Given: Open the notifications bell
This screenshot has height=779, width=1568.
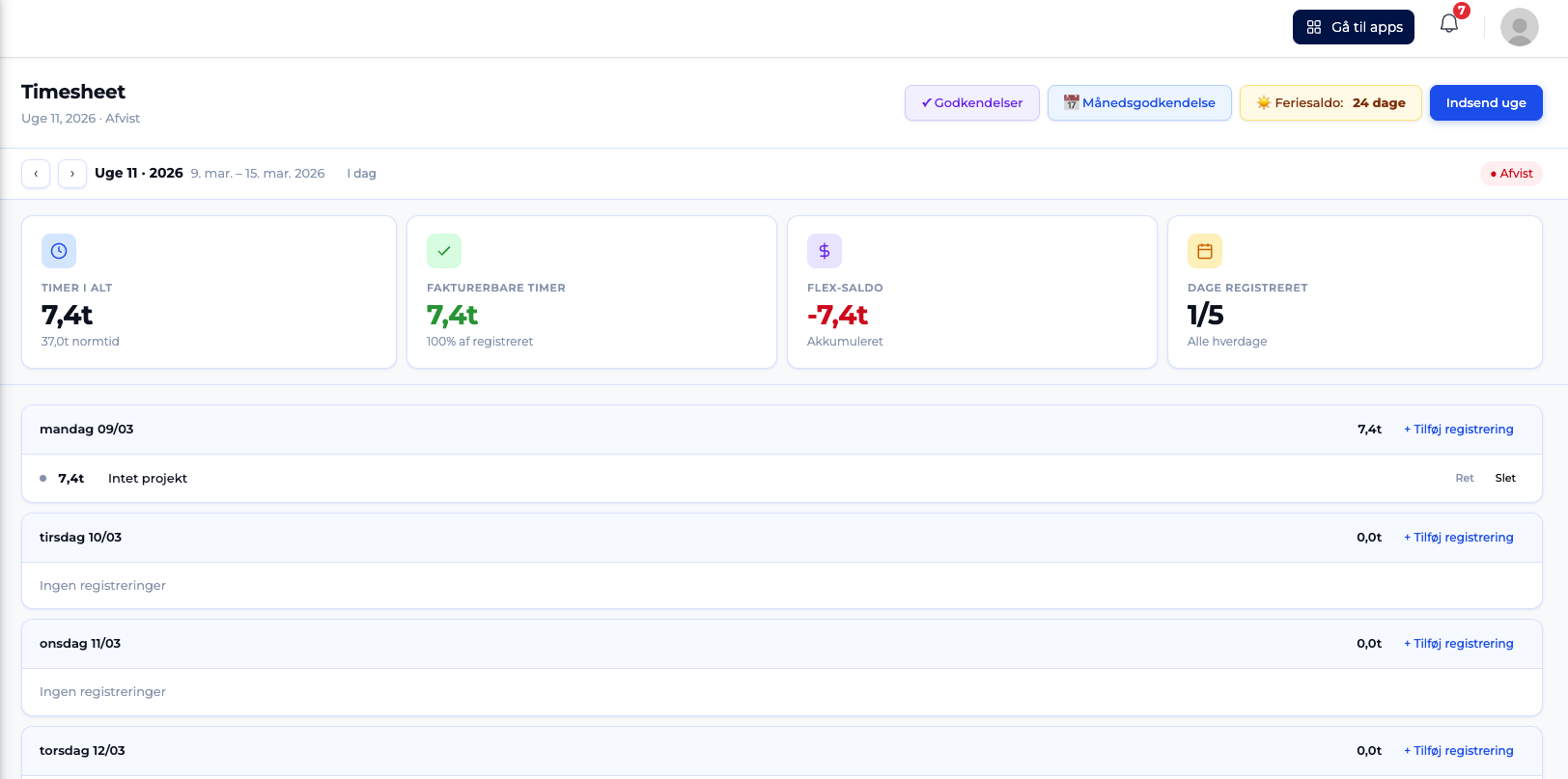Looking at the screenshot, I should pos(1448,25).
